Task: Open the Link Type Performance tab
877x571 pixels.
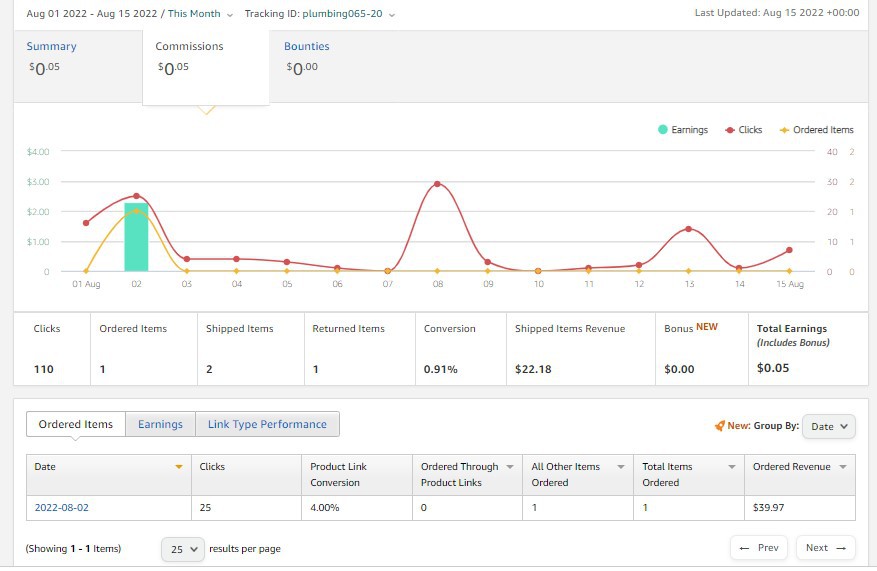Action: pos(267,424)
